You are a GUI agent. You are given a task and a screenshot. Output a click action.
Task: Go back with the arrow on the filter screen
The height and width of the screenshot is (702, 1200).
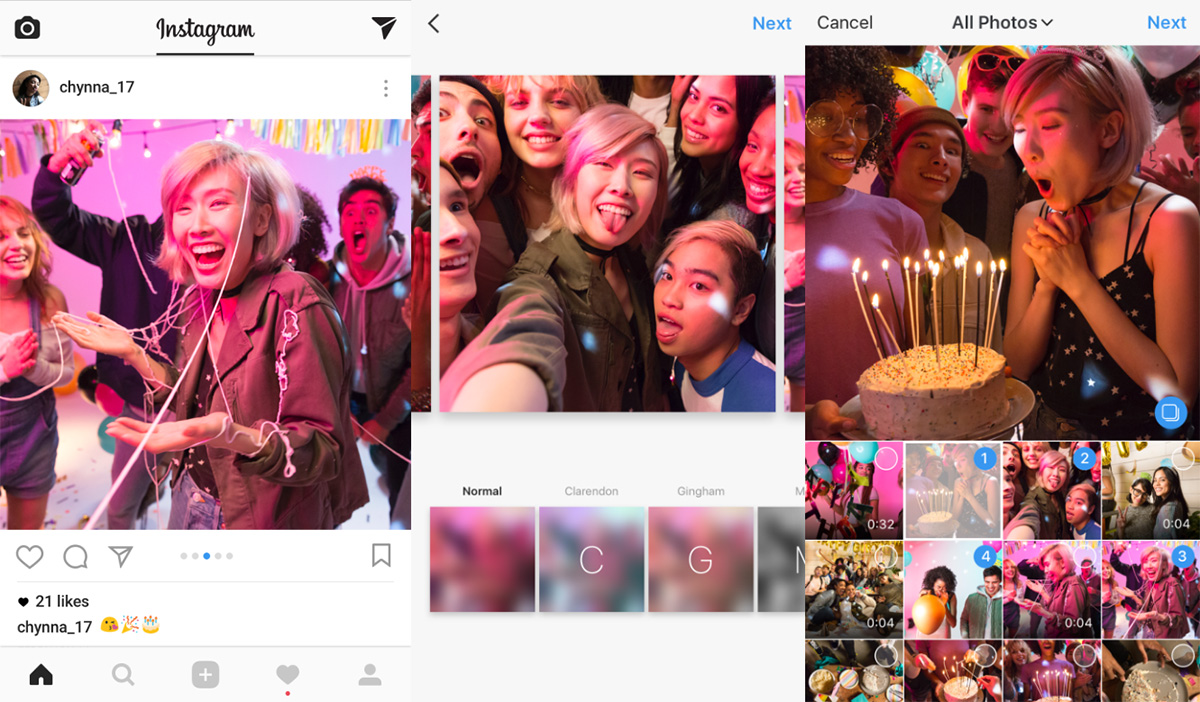coord(434,23)
